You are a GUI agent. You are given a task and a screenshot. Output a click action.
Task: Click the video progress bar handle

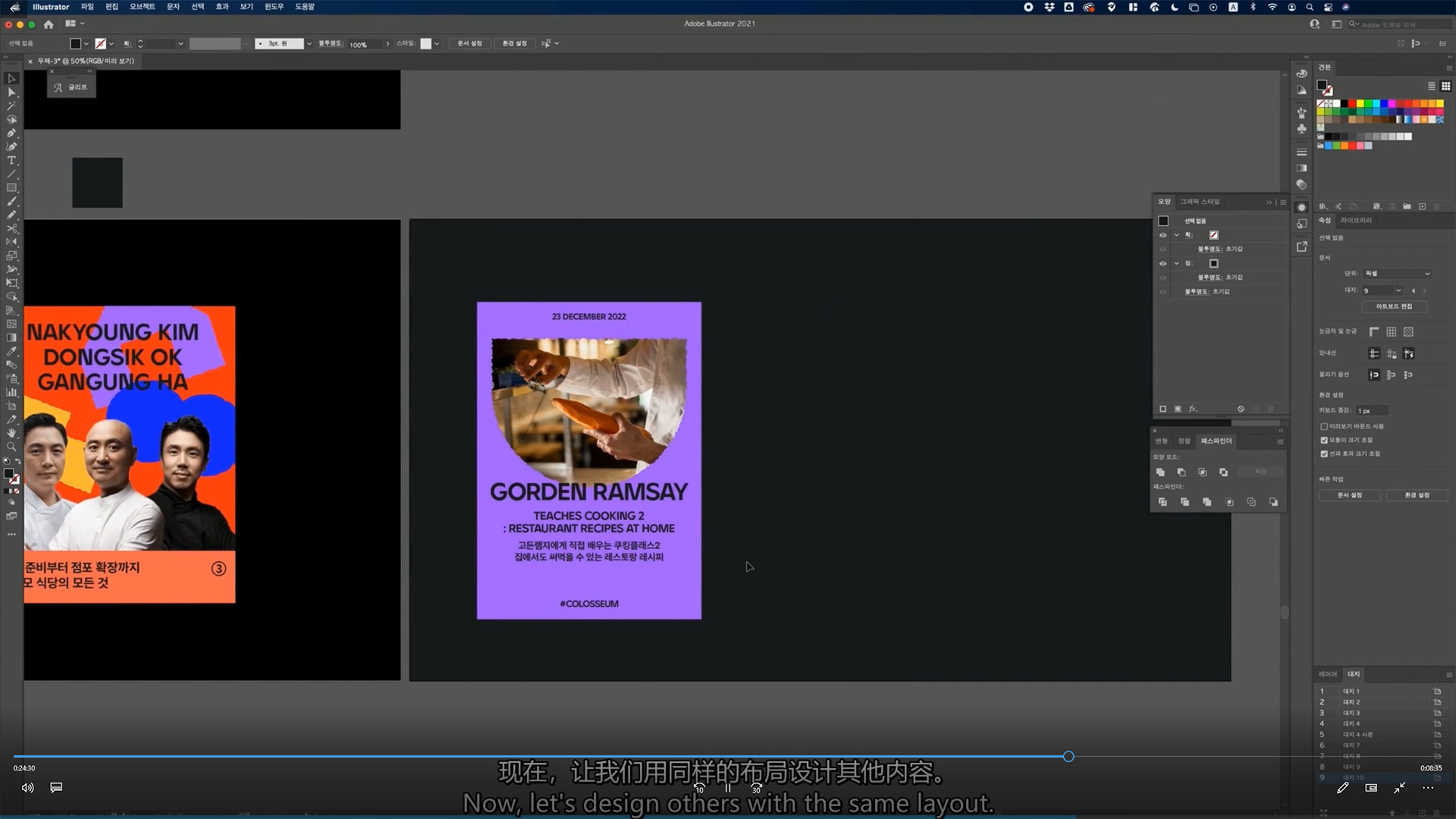tap(1068, 756)
